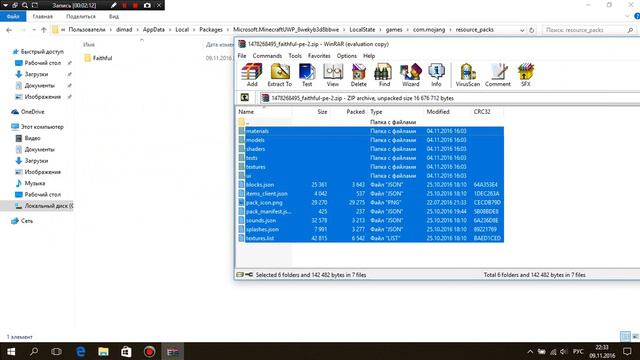Open the Favorites menu
This screenshot has height=360, width=640.
click(x=319, y=56)
